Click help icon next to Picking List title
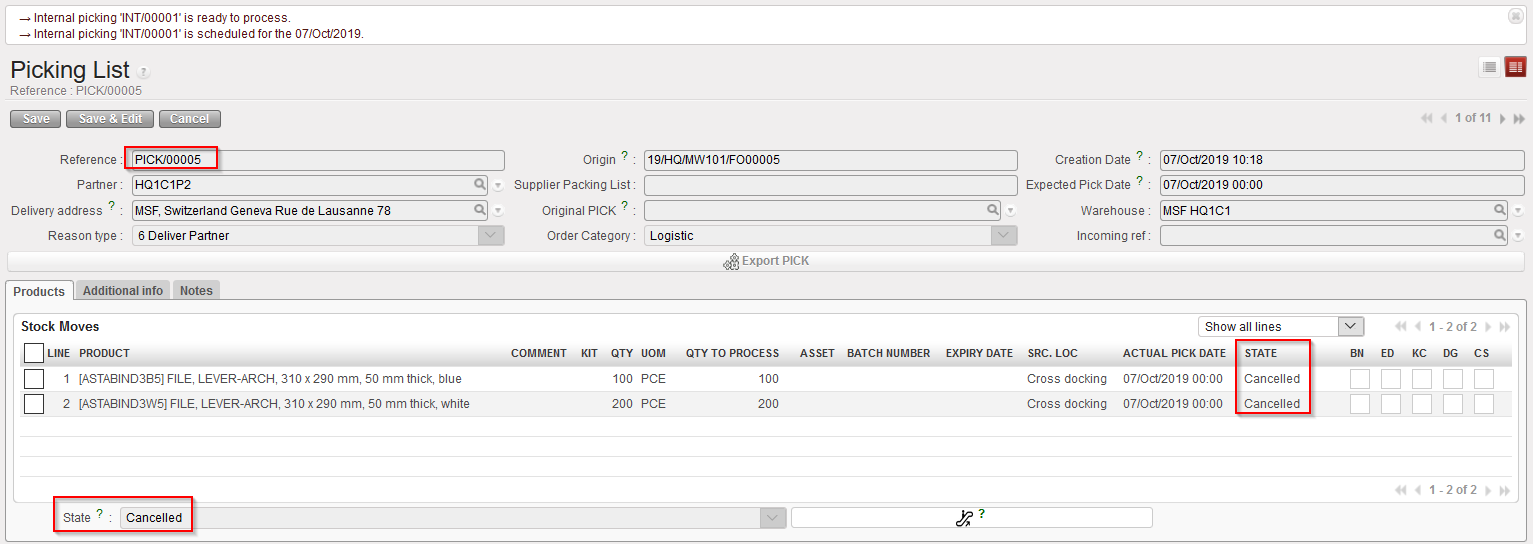 (144, 72)
